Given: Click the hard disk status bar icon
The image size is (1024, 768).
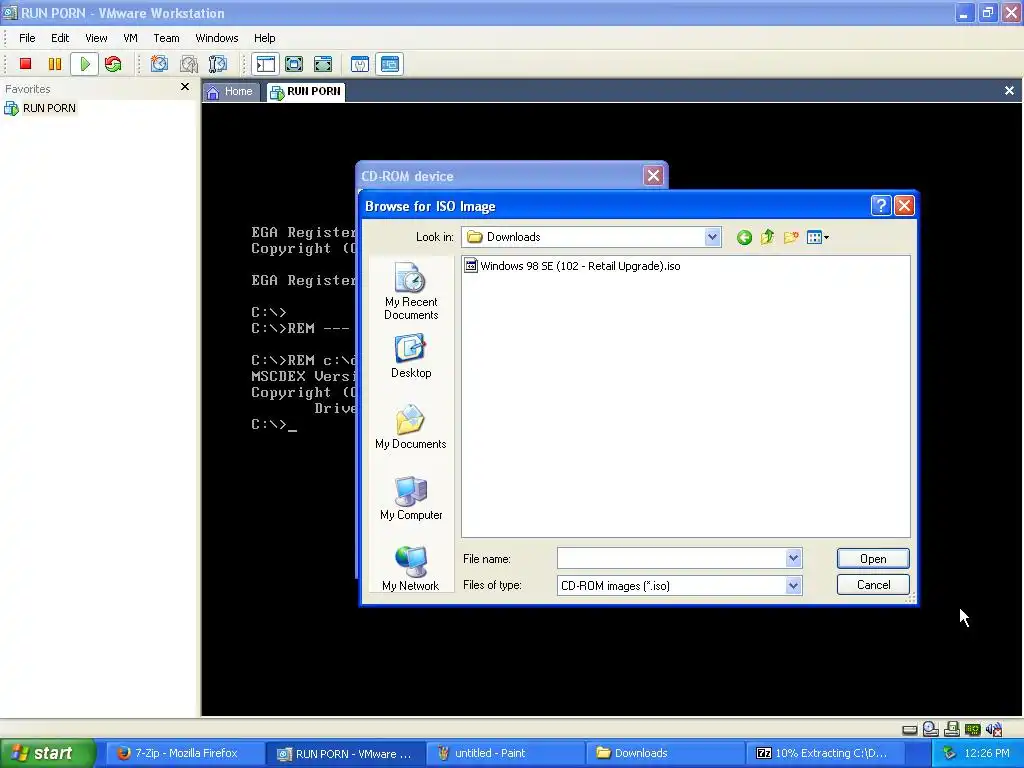Looking at the screenshot, I should click(x=910, y=729).
